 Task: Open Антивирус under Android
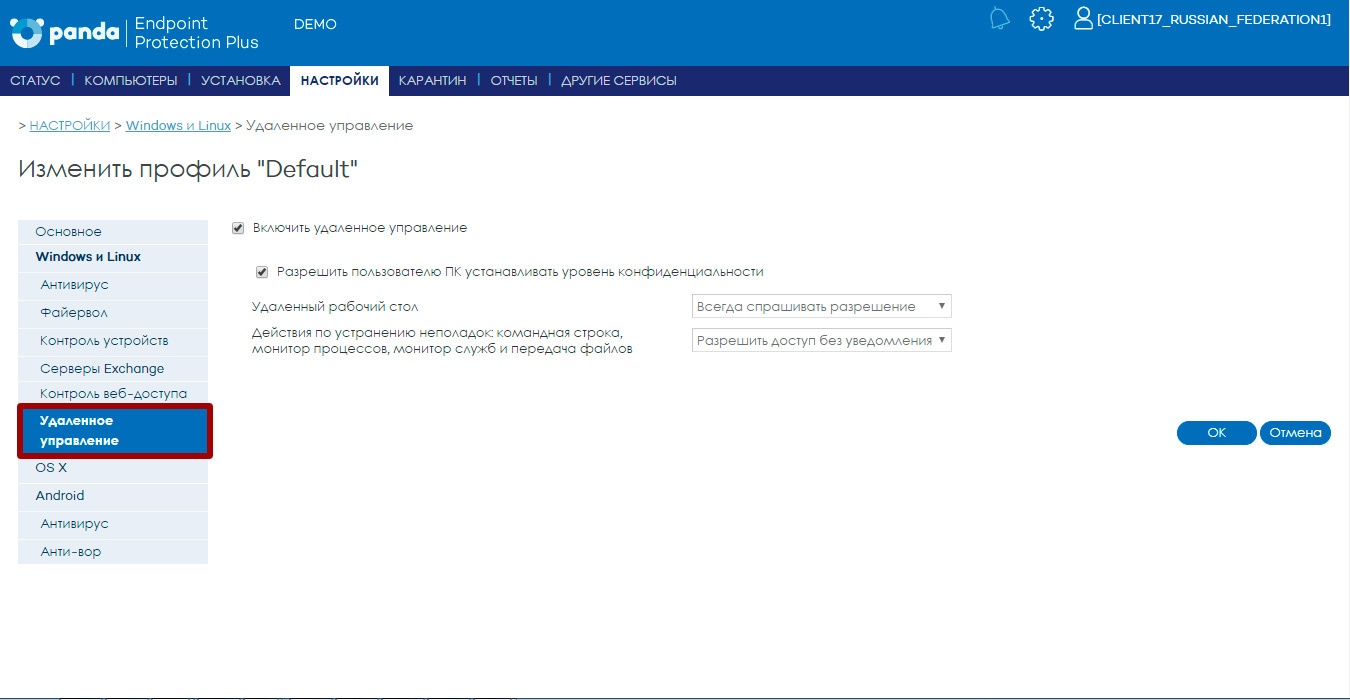(113, 524)
